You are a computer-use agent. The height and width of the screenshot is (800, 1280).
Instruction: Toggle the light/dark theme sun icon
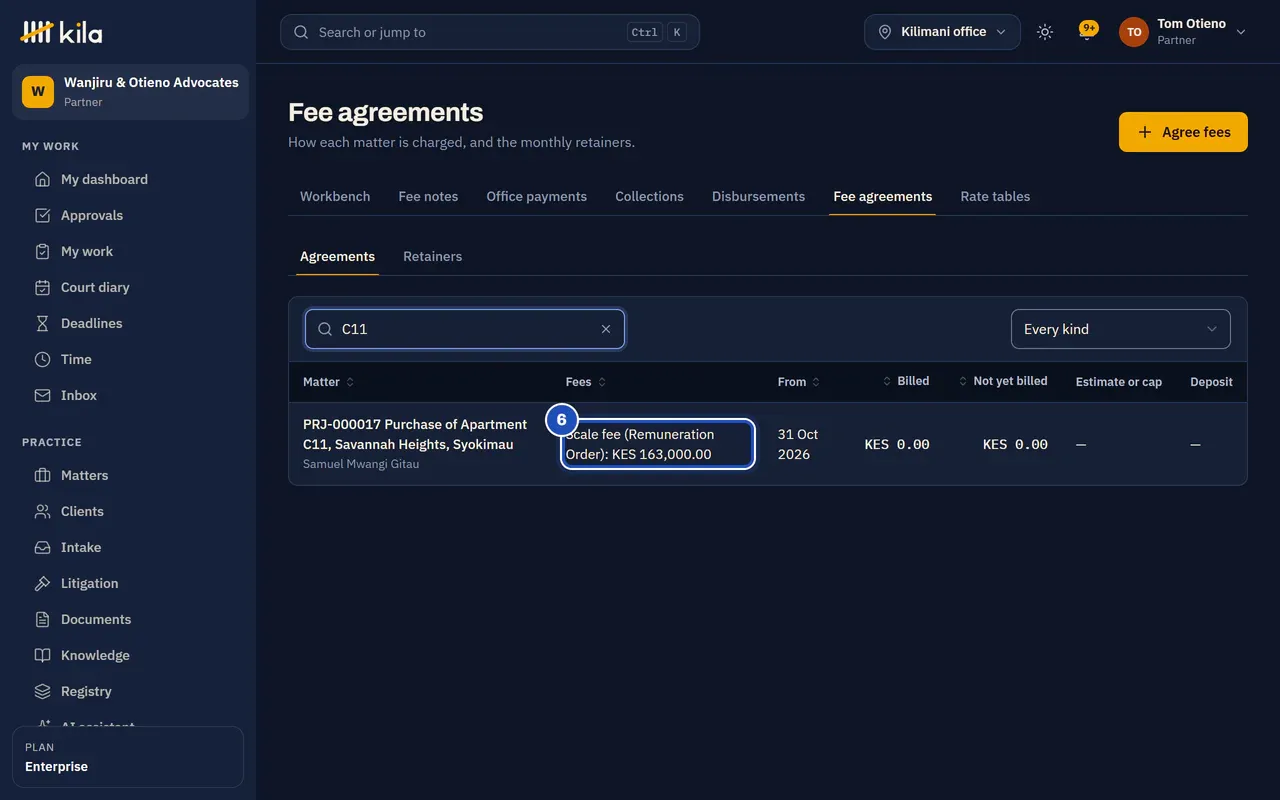pyautogui.click(x=1045, y=32)
